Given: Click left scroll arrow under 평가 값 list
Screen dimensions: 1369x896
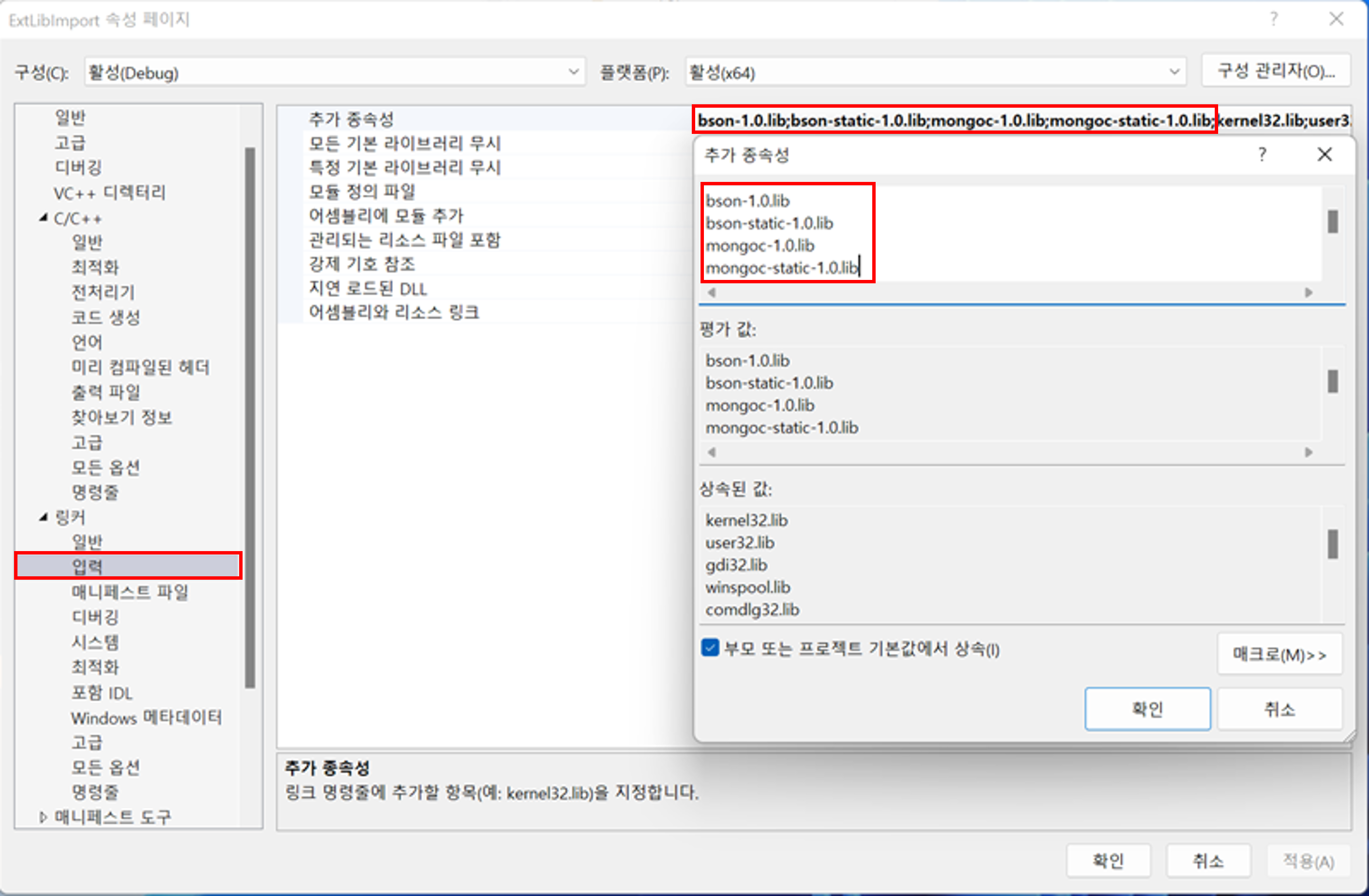Looking at the screenshot, I should click(x=712, y=453).
